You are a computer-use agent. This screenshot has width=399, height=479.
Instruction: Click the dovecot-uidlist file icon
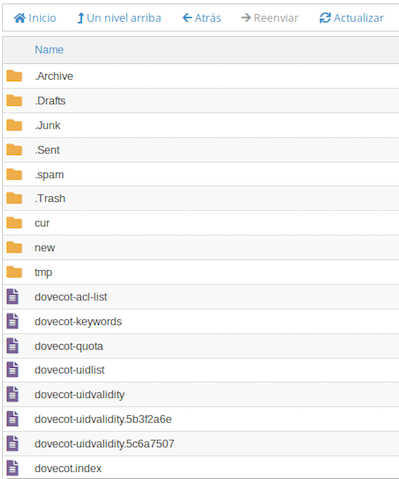pyautogui.click(x=13, y=370)
